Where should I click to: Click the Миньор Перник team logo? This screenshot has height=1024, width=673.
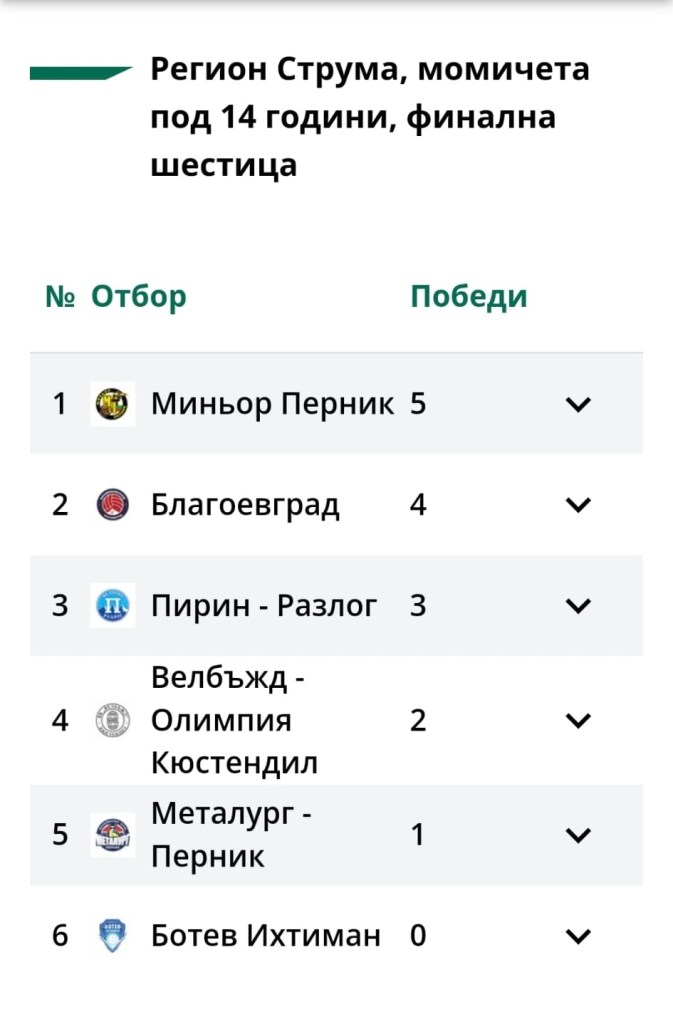click(112, 404)
